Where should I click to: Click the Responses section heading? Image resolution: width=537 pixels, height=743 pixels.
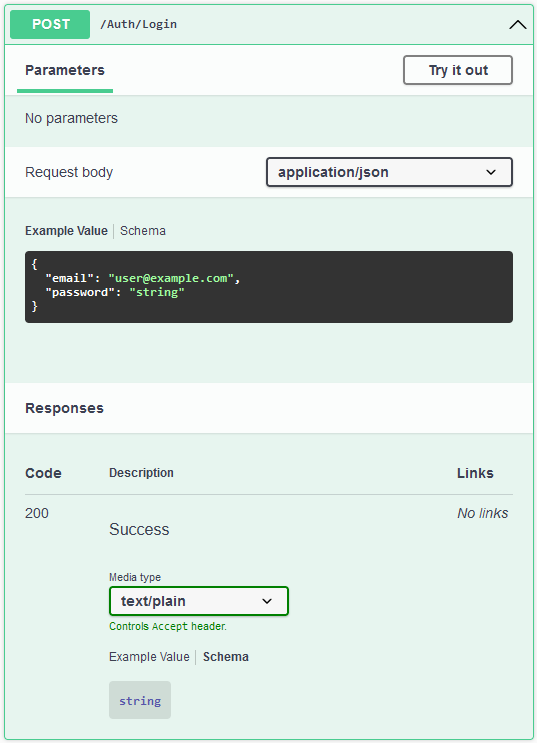pyautogui.click(x=64, y=408)
